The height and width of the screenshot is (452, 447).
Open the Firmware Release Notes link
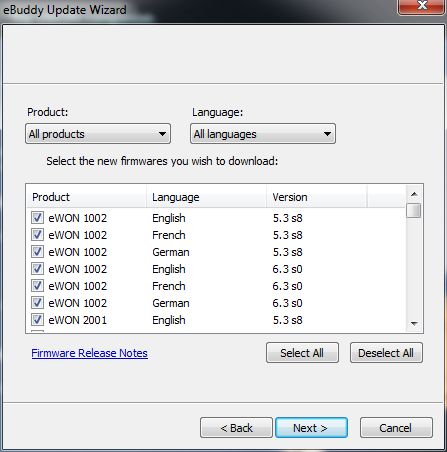[90, 353]
